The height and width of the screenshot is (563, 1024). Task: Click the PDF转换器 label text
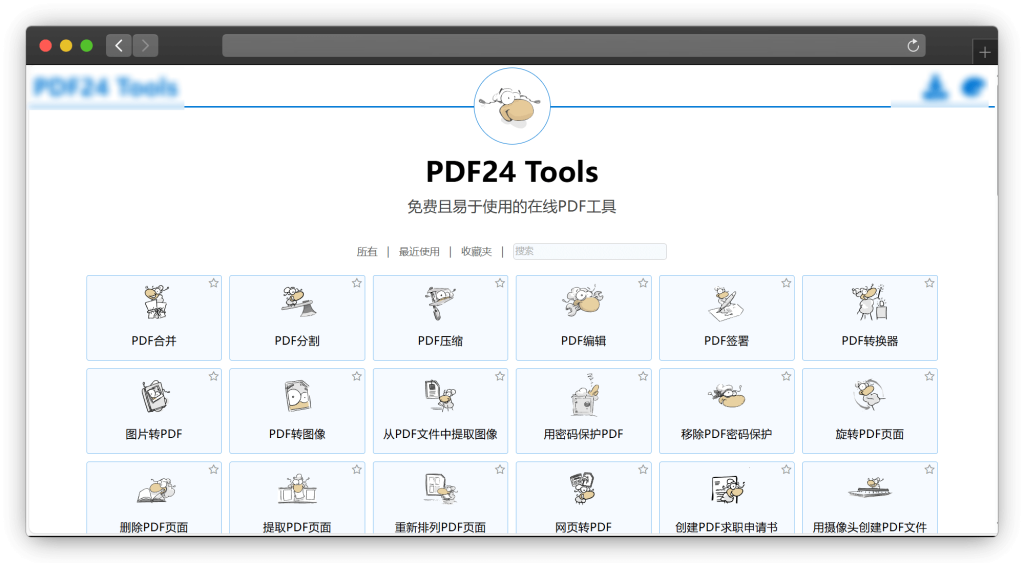[x=870, y=341]
